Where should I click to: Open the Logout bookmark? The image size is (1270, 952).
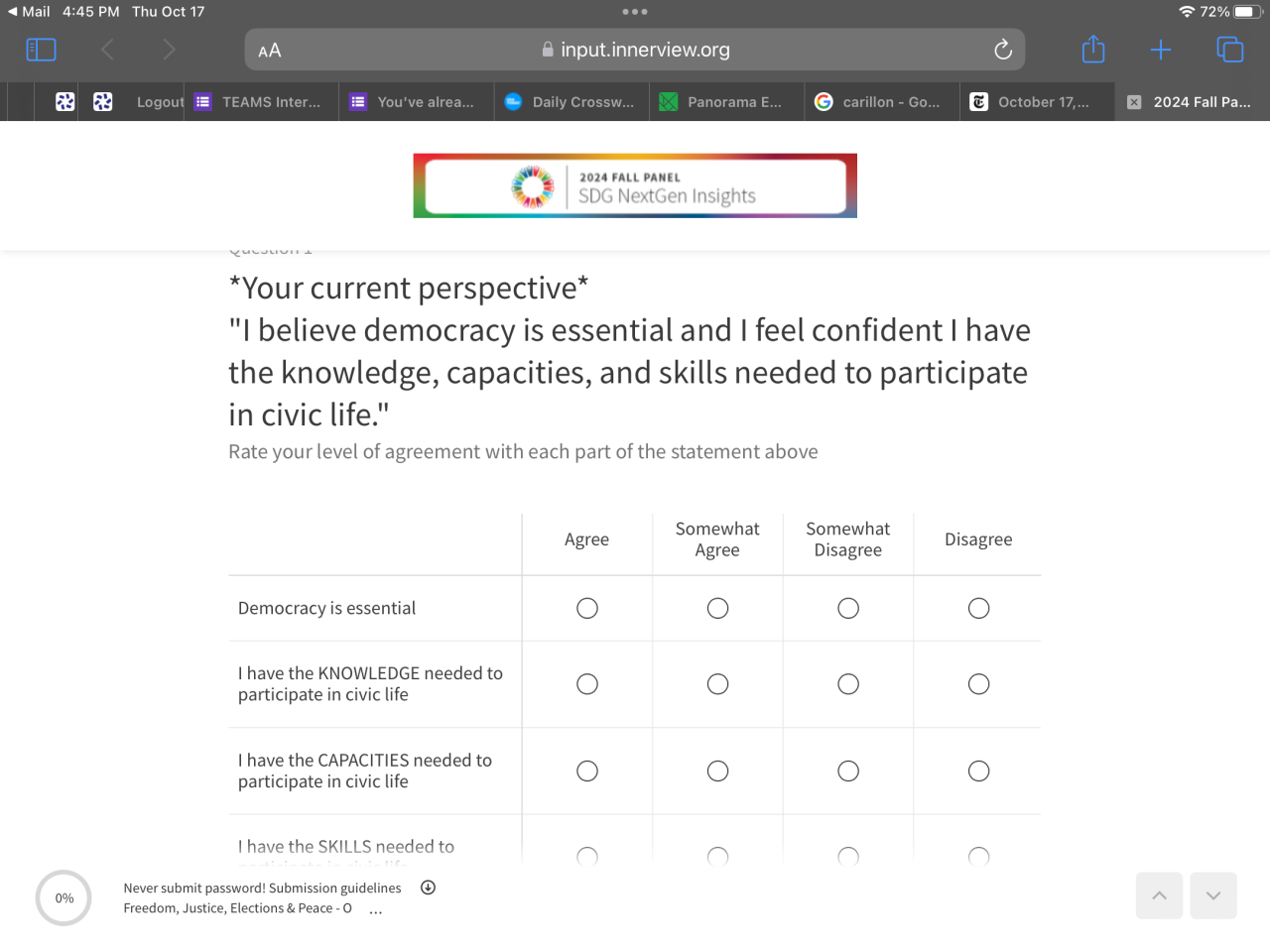click(159, 102)
